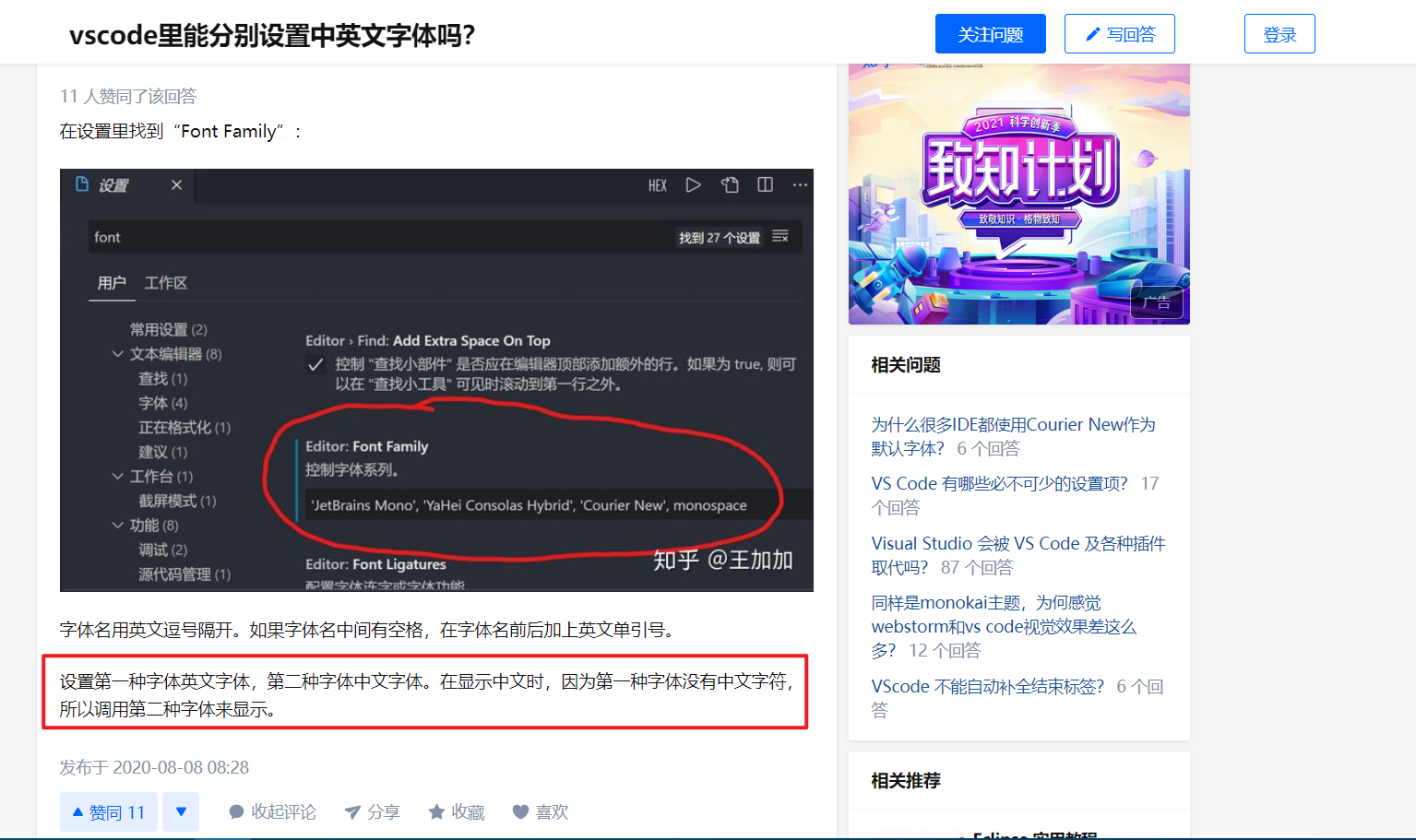Click the run triangle icon in settings toolbar
The image size is (1416, 840).
[693, 185]
